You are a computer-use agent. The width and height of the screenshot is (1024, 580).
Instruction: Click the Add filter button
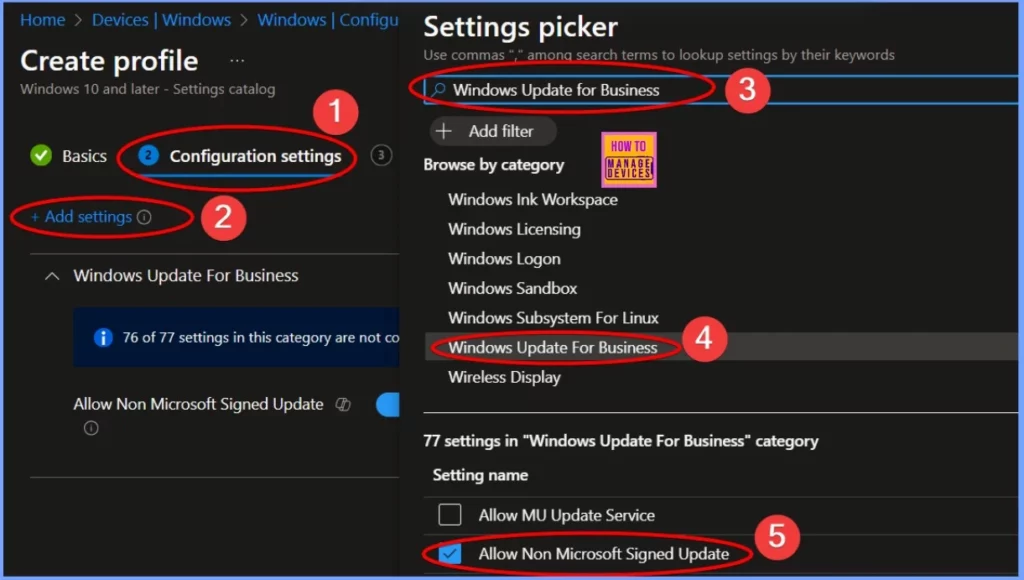(493, 131)
